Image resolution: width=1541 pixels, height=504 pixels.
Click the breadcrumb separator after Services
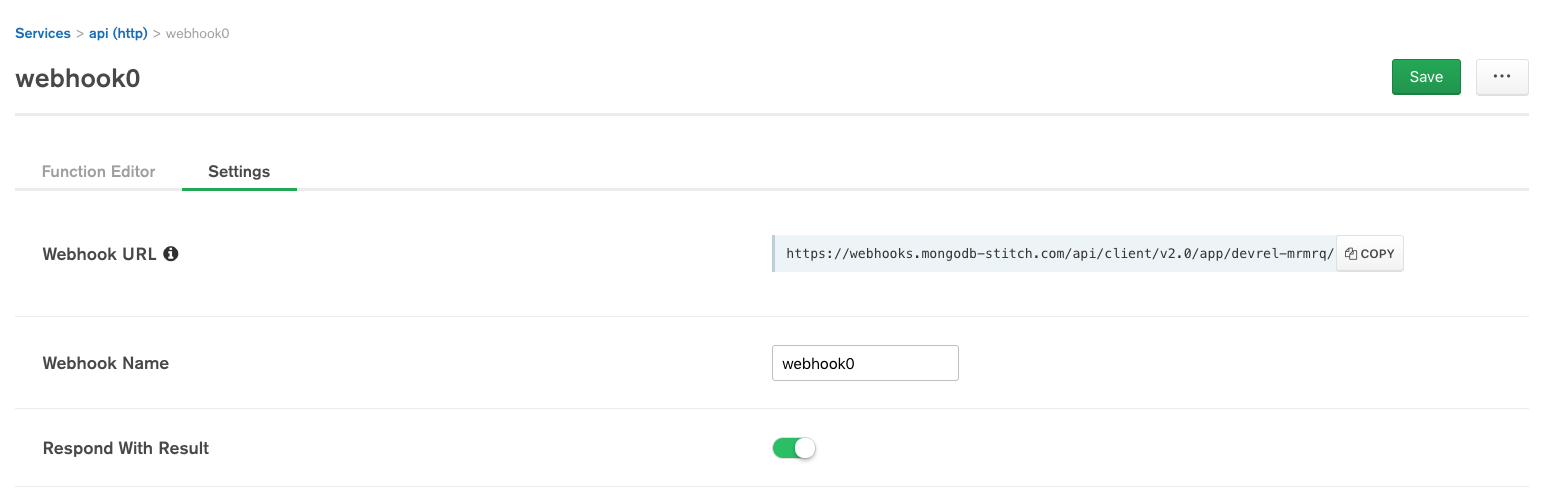point(79,34)
